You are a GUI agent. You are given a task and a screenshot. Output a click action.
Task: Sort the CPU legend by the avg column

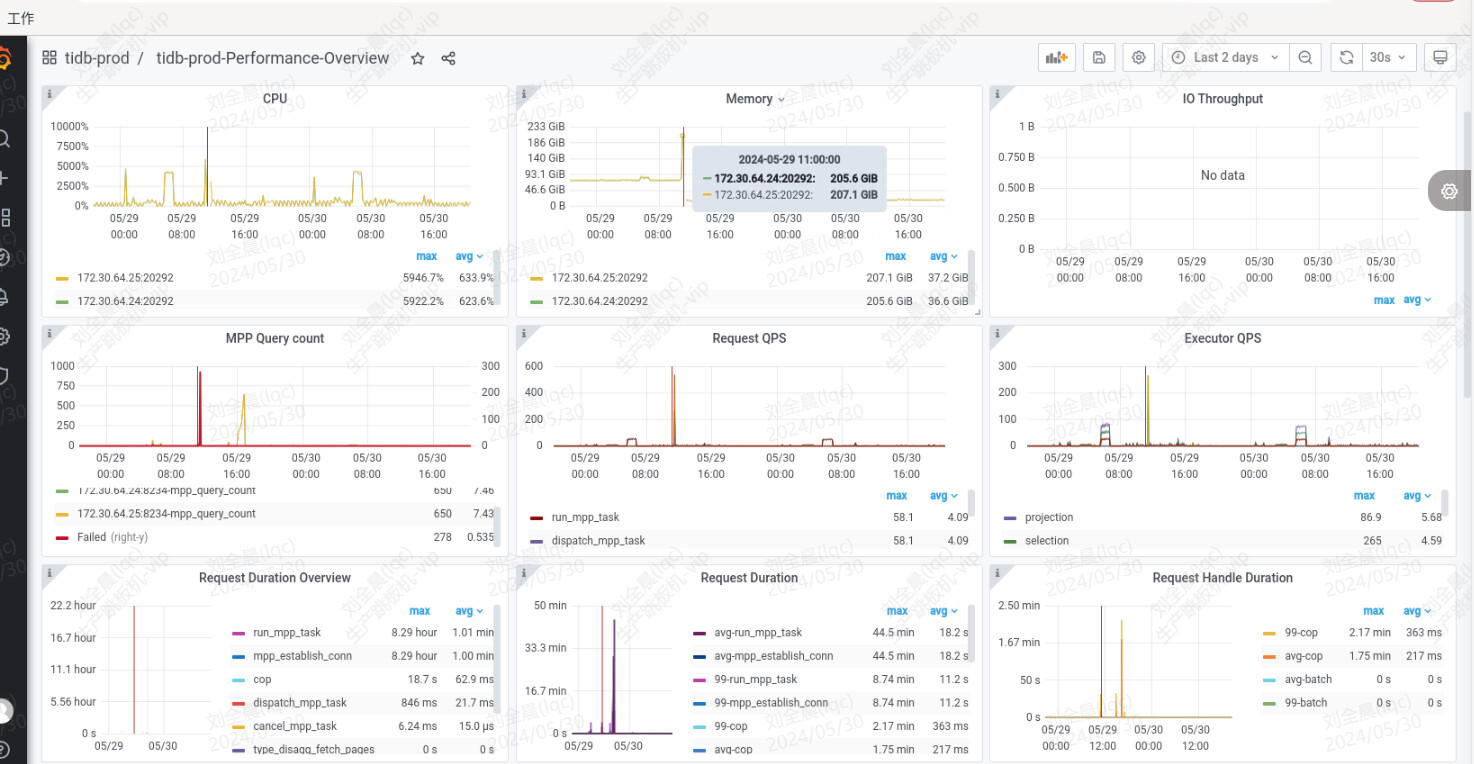469,257
